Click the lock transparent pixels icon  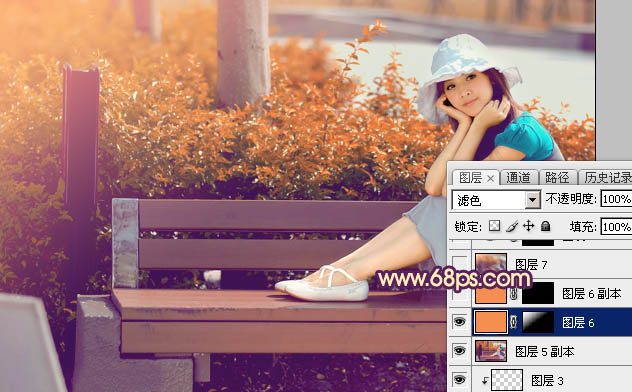coord(495,226)
